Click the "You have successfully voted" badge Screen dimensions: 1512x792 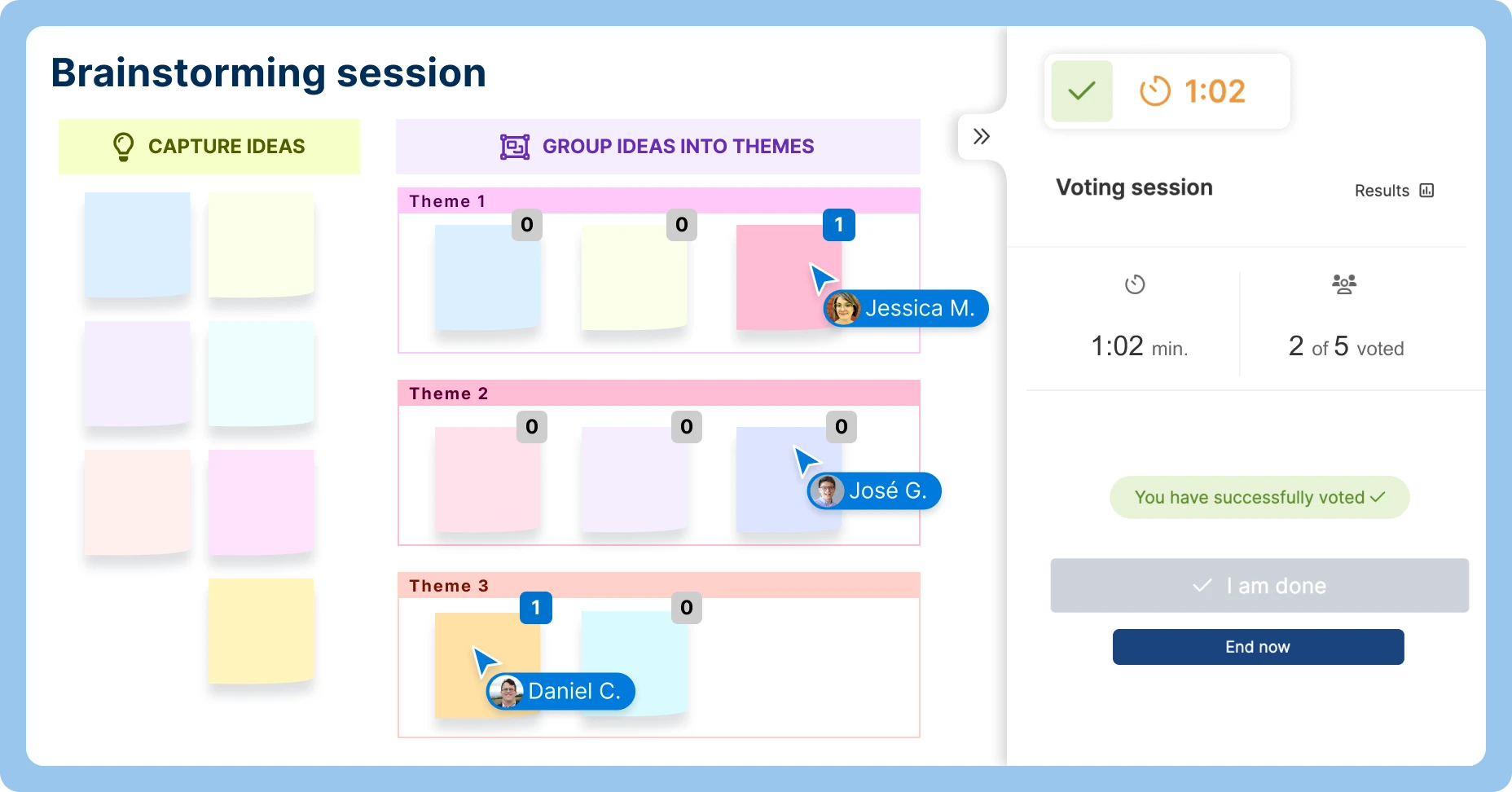[1259, 498]
